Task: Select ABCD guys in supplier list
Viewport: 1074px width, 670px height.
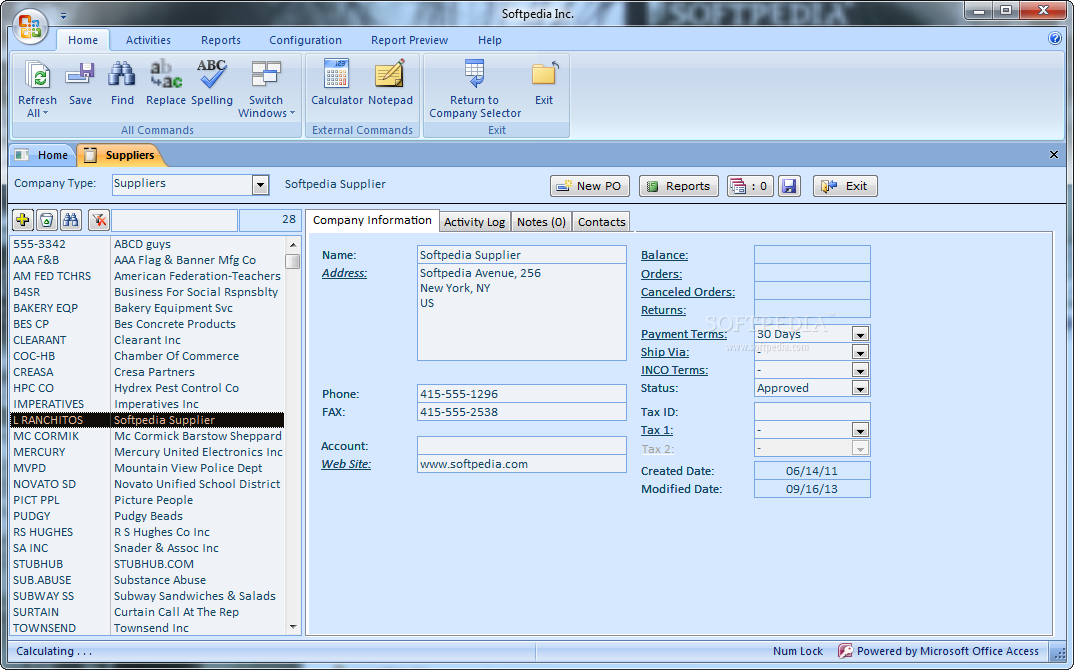Action: point(147,244)
